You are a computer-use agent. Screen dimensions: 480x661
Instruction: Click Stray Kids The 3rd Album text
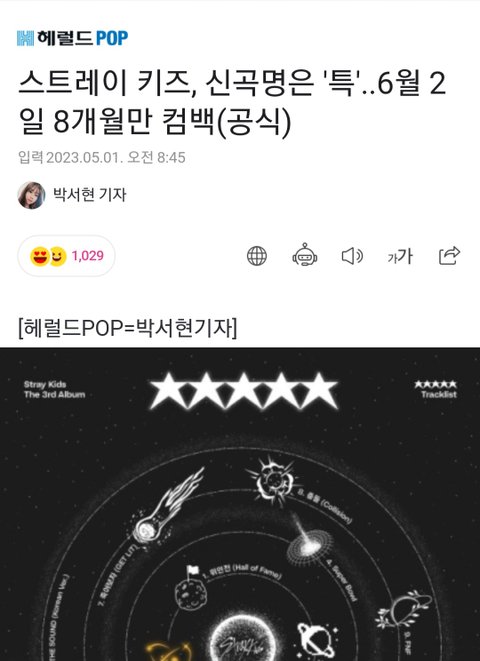click(x=54, y=390)
